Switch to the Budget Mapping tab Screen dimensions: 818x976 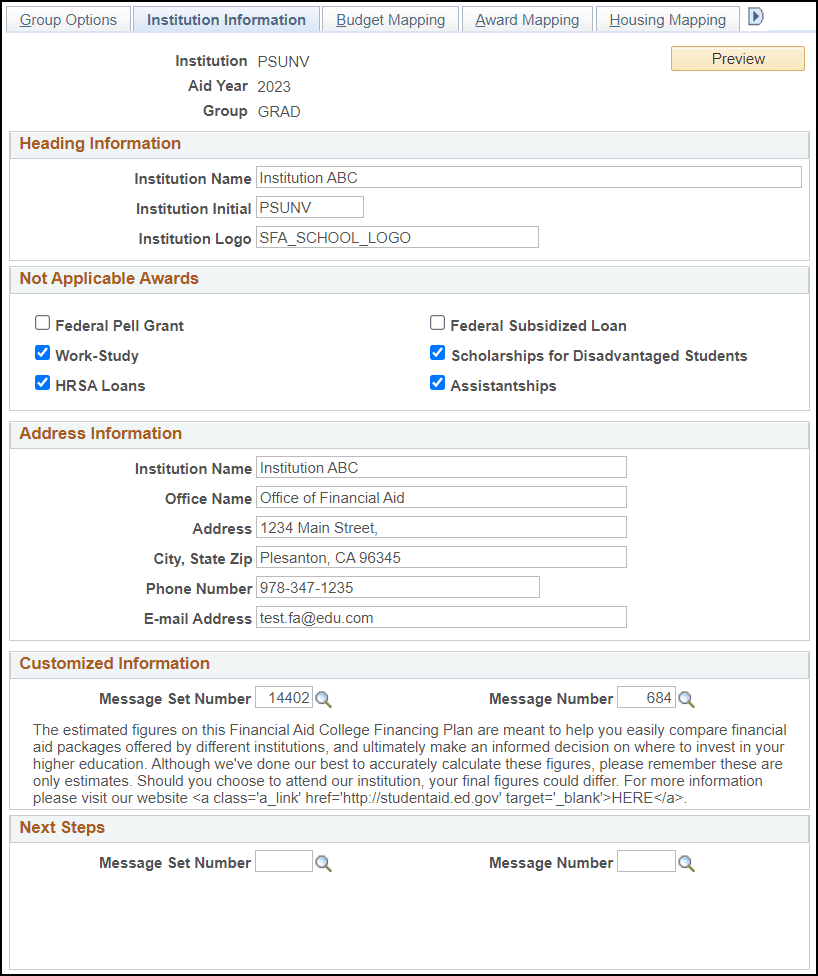coord(390,18)
